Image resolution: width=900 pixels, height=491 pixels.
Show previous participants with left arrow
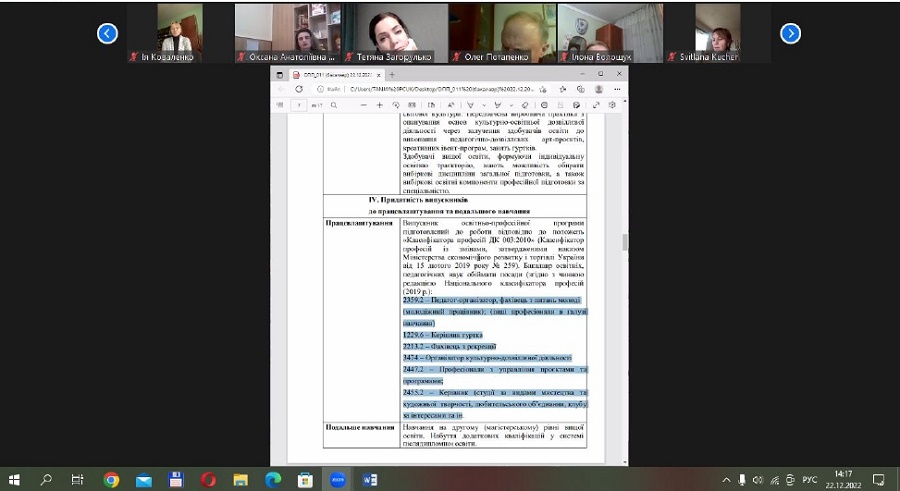[107, 34]
